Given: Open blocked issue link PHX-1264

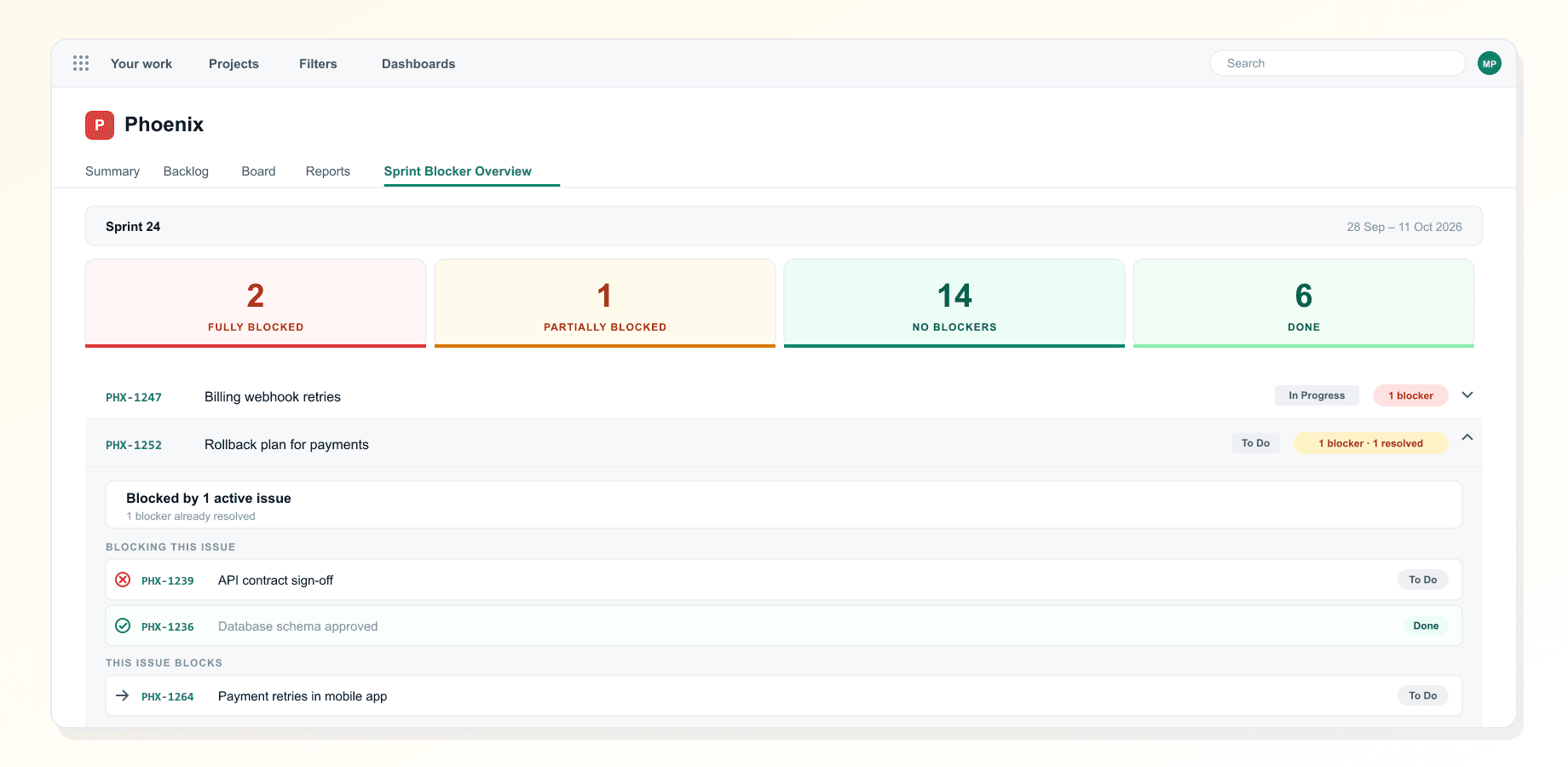Looking at the screenshot, I should [168, 696].
